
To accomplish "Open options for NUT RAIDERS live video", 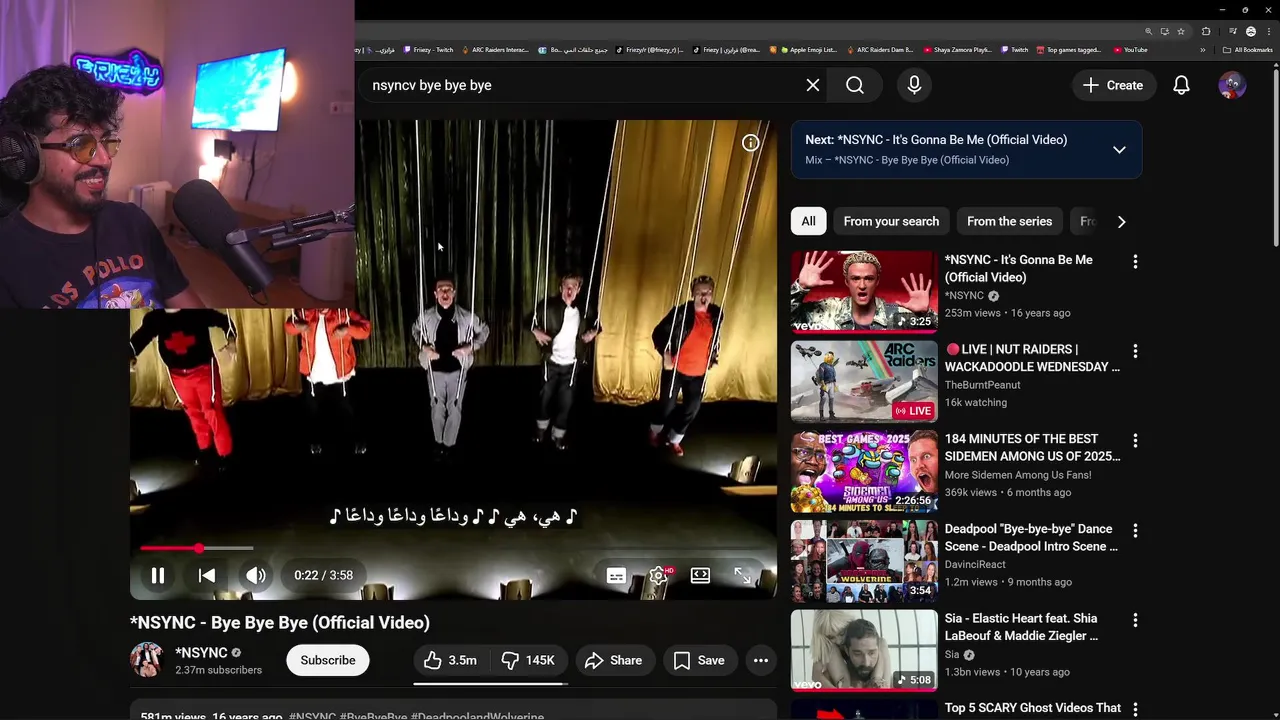I will click(x=1135, y=351).
